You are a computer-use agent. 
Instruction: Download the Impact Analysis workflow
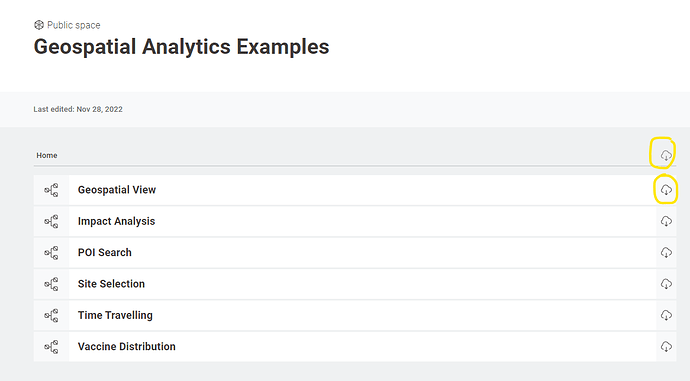tap(666, 221)
